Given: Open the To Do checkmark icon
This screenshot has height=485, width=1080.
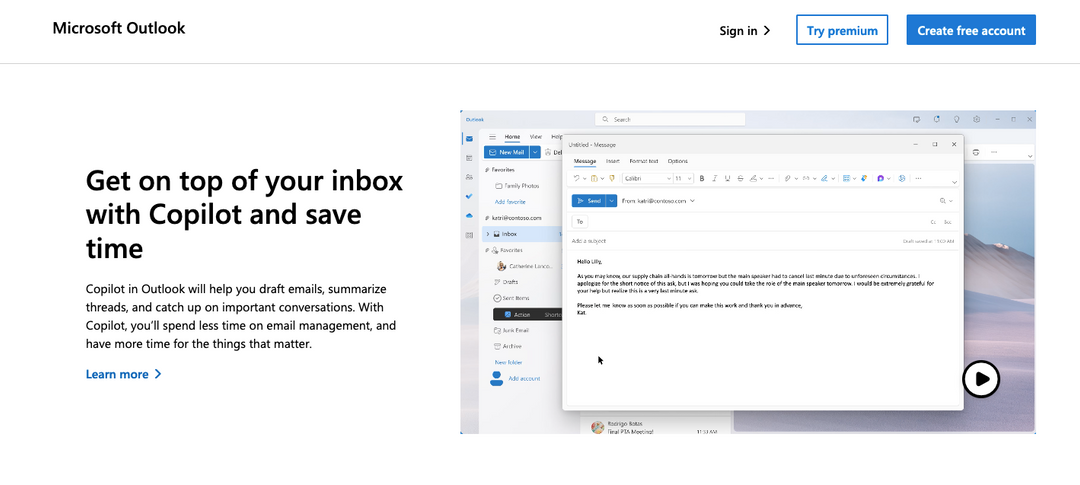Looking at the screenshot, I should click(469, 196).
